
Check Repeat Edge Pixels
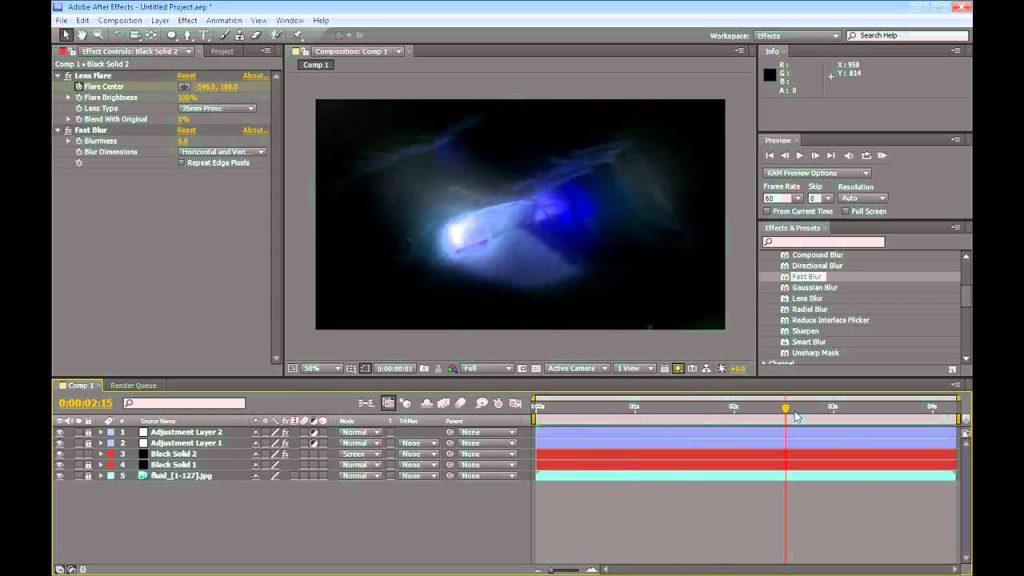click(182, 163)
